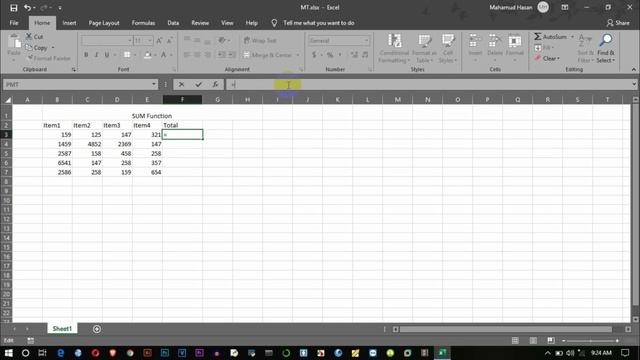The image size is (640, 360).
Task: Collapse the ribbon with the chevron
Action: coord(633,69)
